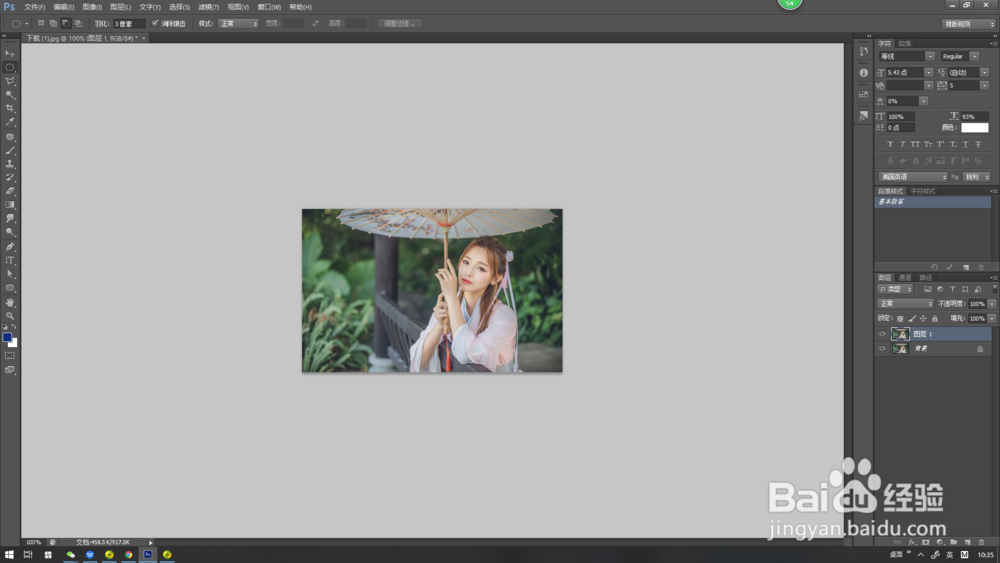1000x563 pixels.
Task: Open the workspace switcher button
Action: [x=968, y=24]
